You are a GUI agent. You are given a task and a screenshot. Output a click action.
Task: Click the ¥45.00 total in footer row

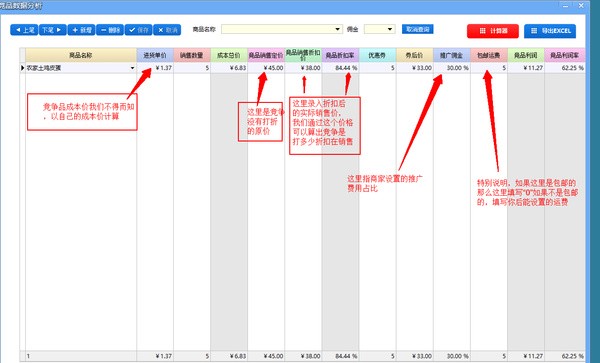266,356
